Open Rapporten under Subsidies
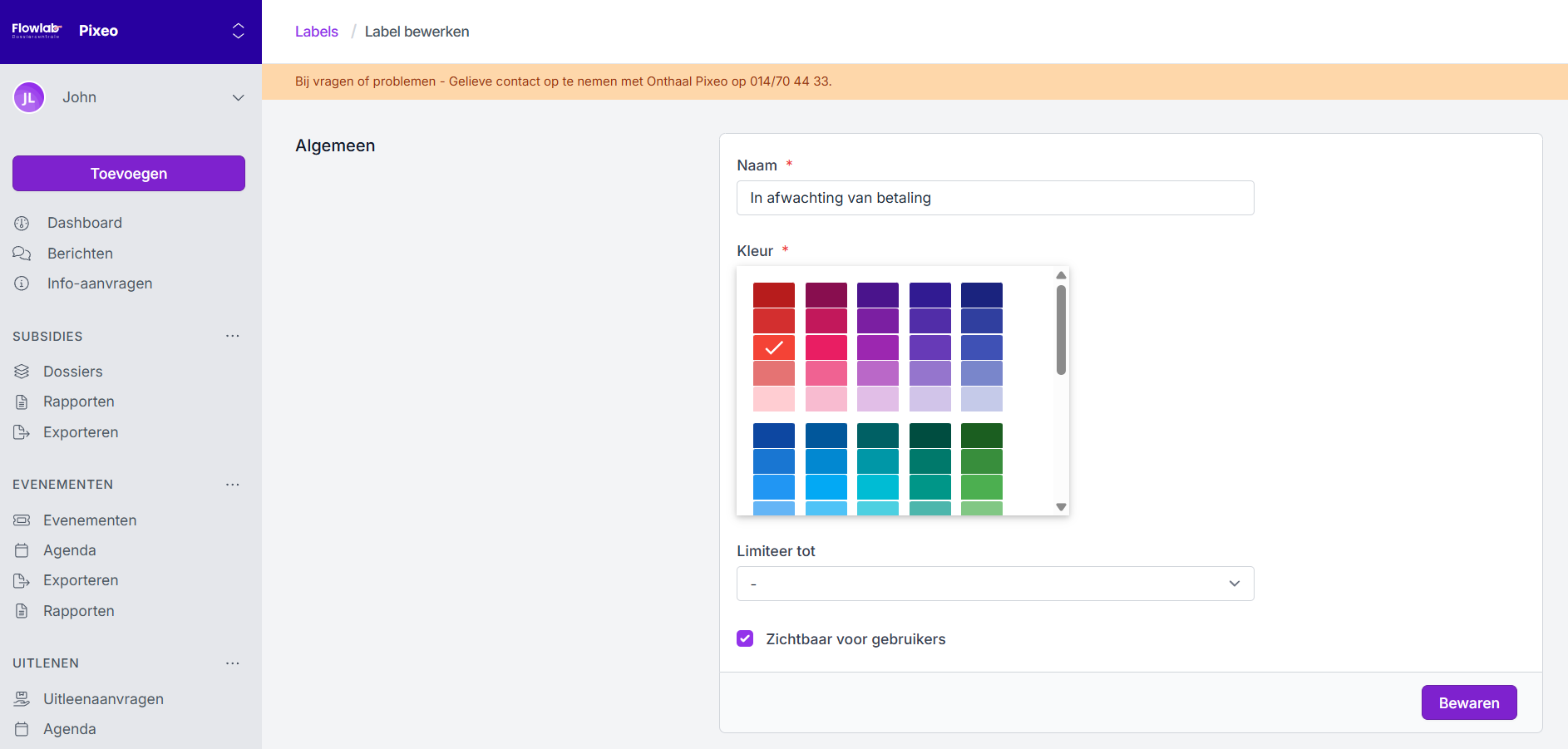This screenshot has width=1568, height=749. click(x=79, y=402)
